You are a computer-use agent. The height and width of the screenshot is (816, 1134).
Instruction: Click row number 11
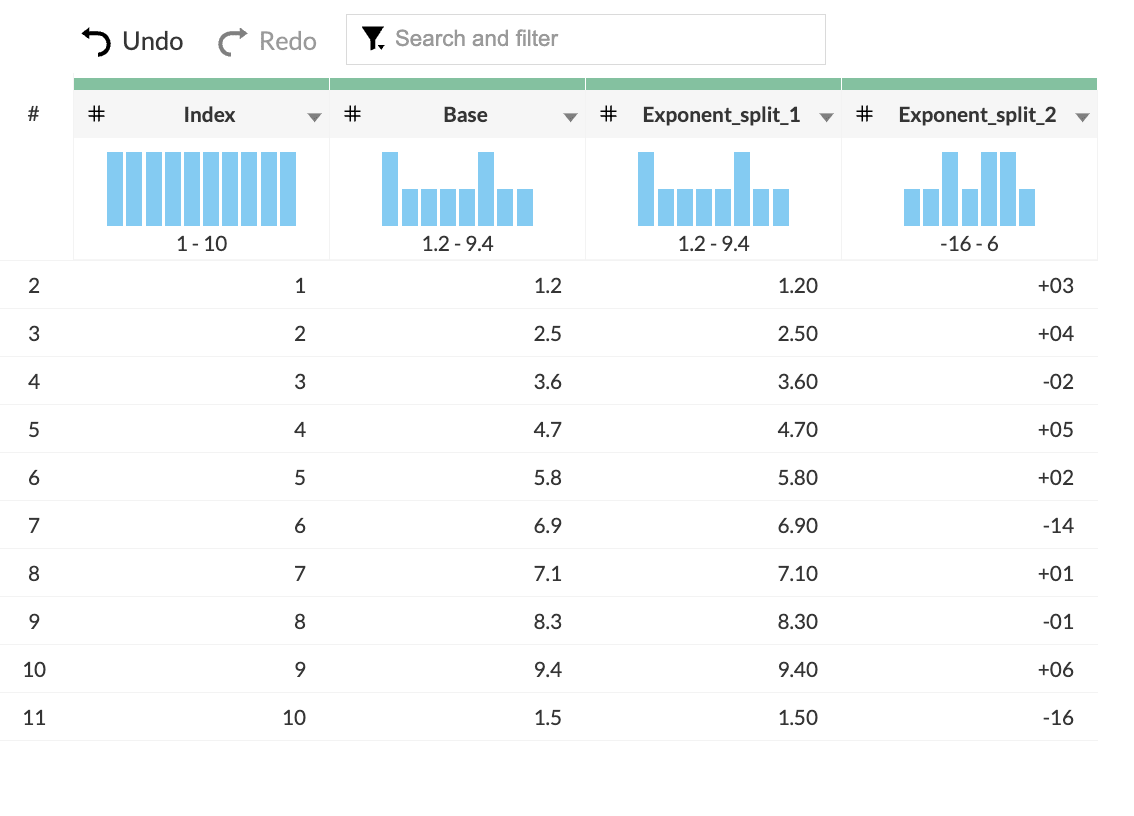34,718
